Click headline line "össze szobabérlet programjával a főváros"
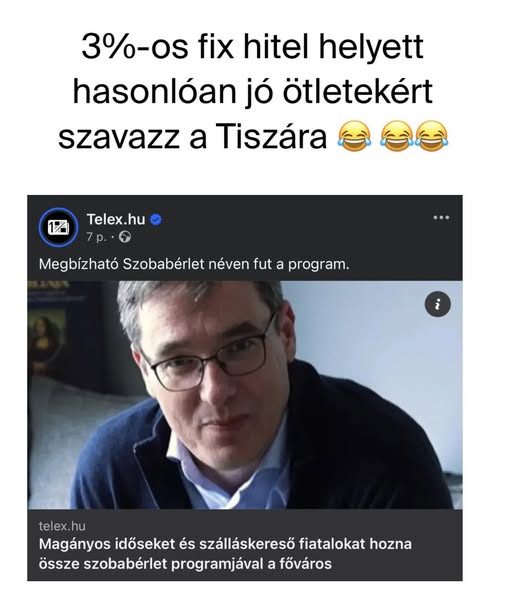Viewport: 506px width, 590px height. (x=185, y=564)
